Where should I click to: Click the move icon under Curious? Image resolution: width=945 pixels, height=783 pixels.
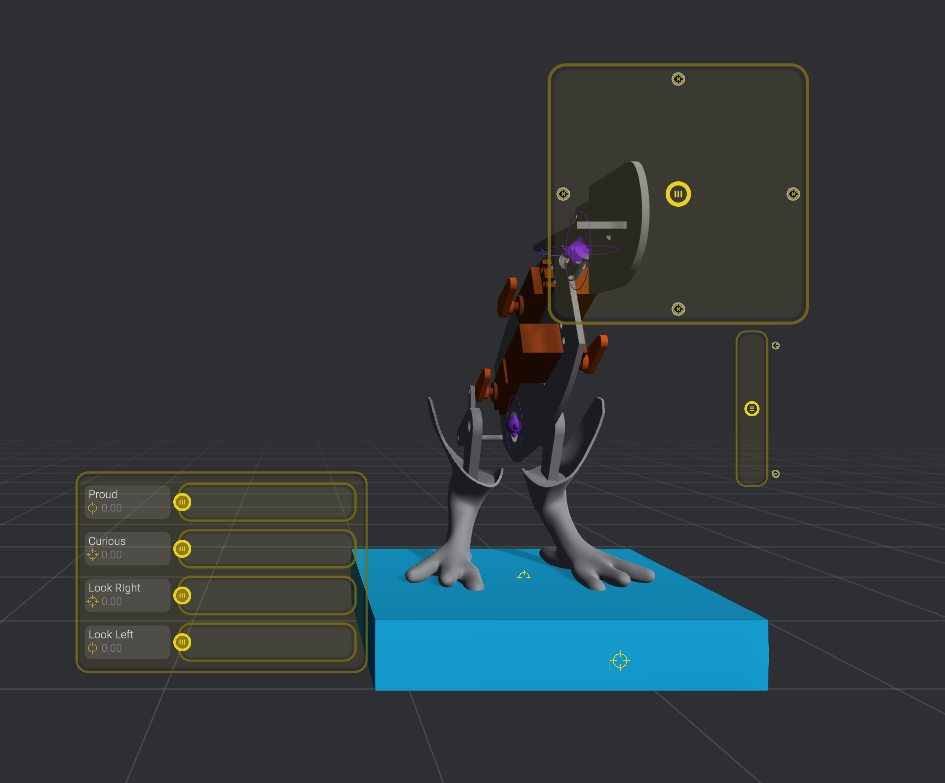(92, 555)
